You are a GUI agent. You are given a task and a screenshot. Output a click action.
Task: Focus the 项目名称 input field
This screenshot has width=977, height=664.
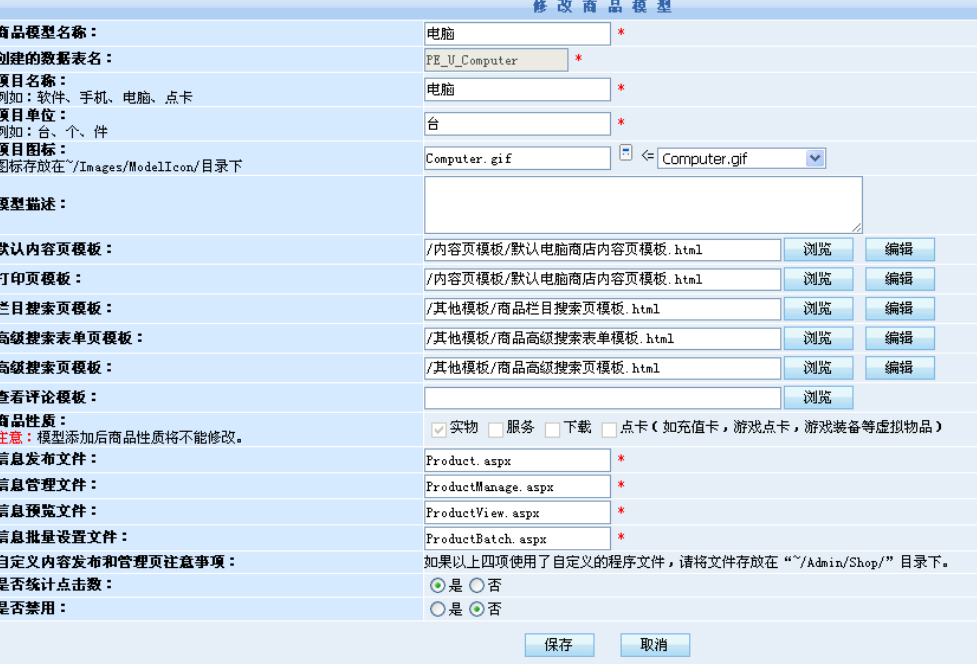click(517, 89)
